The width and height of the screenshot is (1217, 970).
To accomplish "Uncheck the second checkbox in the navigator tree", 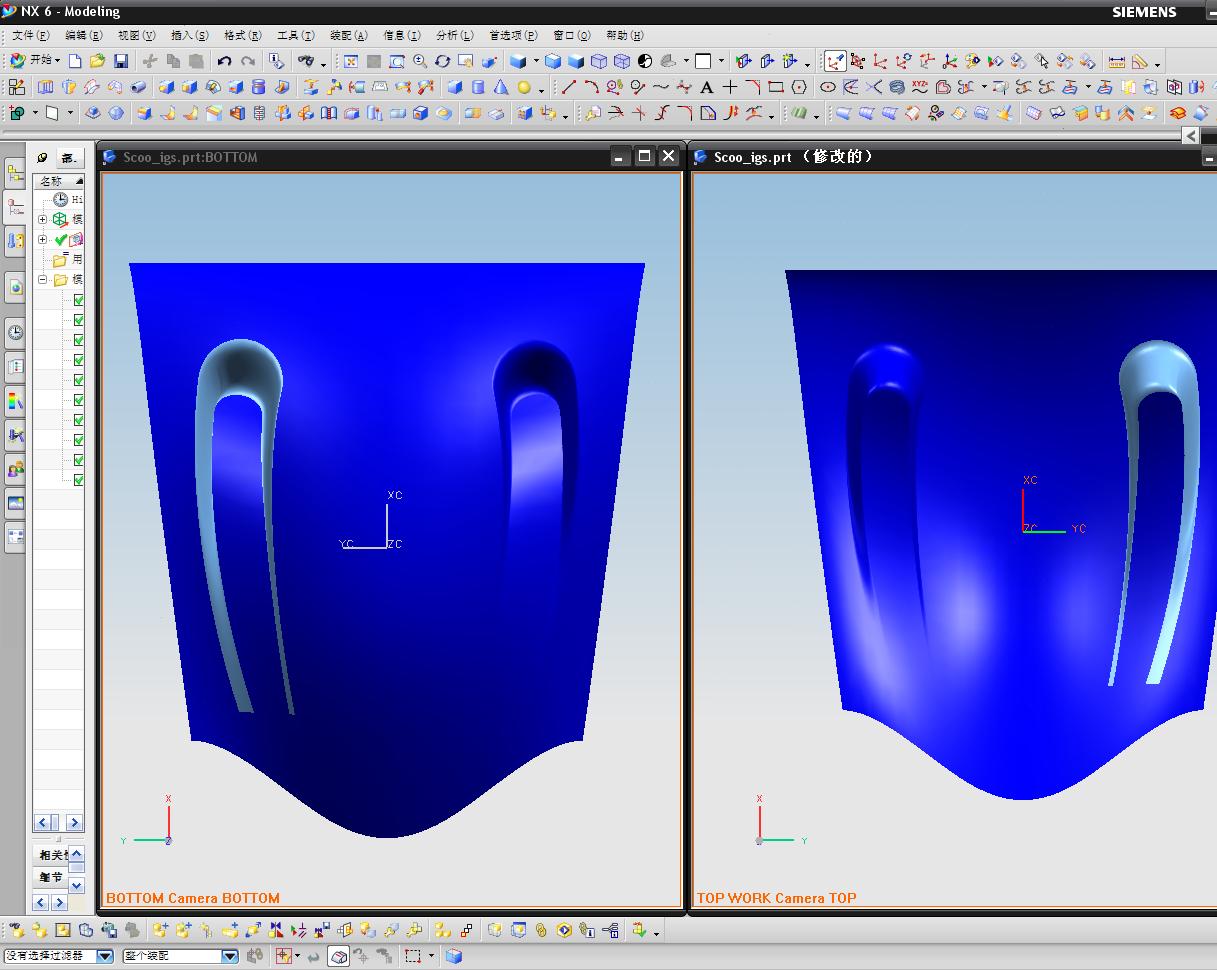I will point(78,320).
